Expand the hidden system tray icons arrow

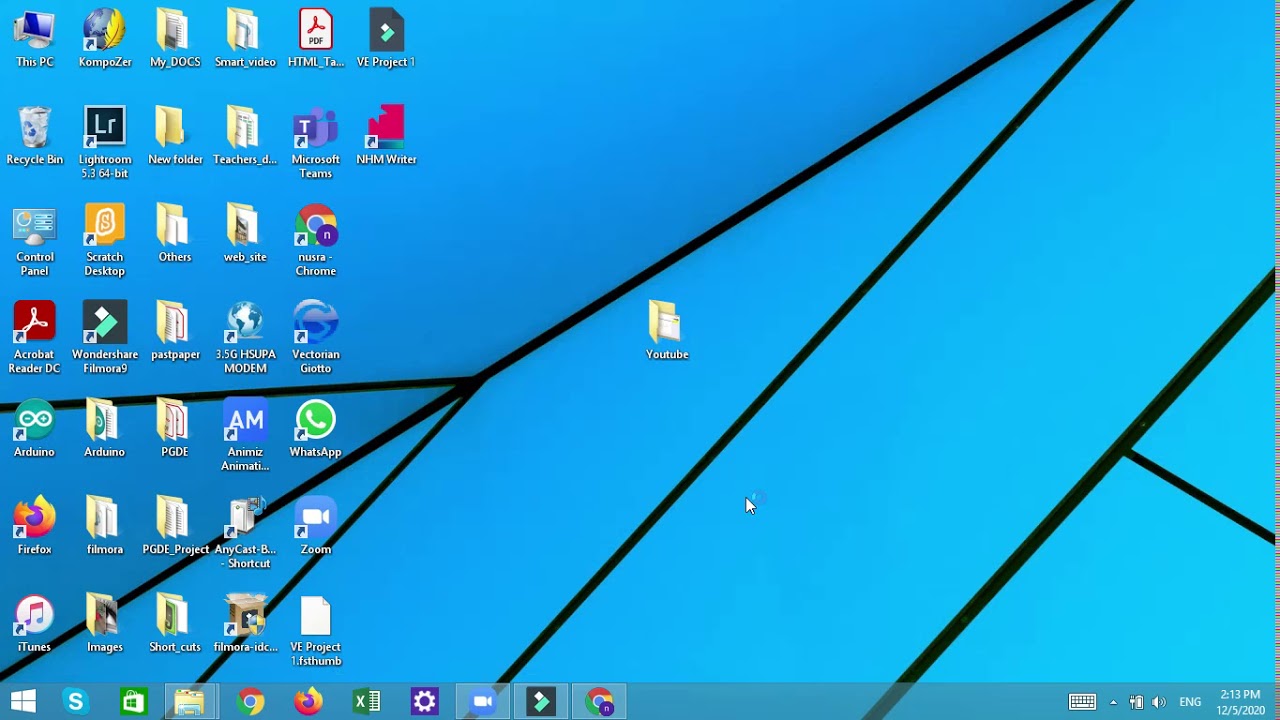(x=1113, y=702)
